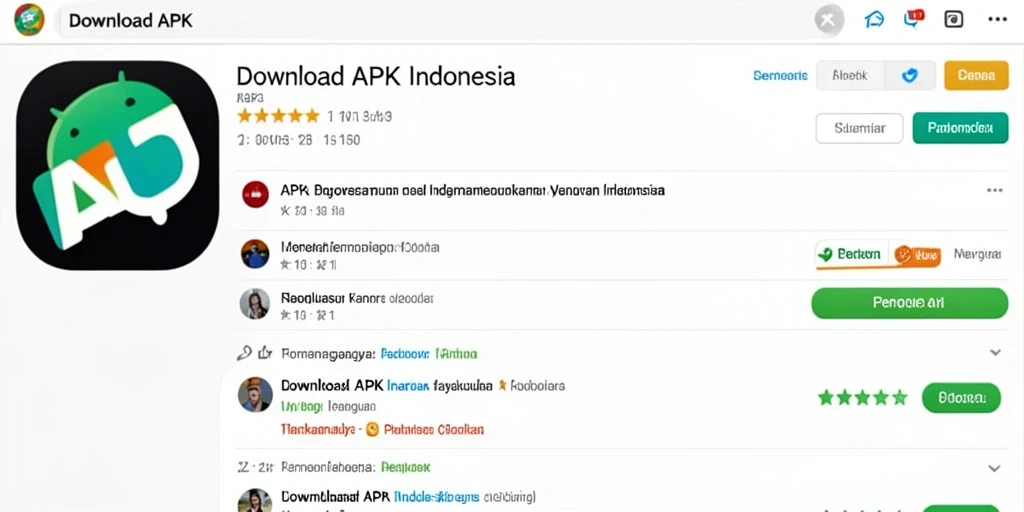Image resolution: width=1024 pixels, height=512 pixels.
Task: Click the Reoglueser Kanore row title
Action: [x=357, y=298]
